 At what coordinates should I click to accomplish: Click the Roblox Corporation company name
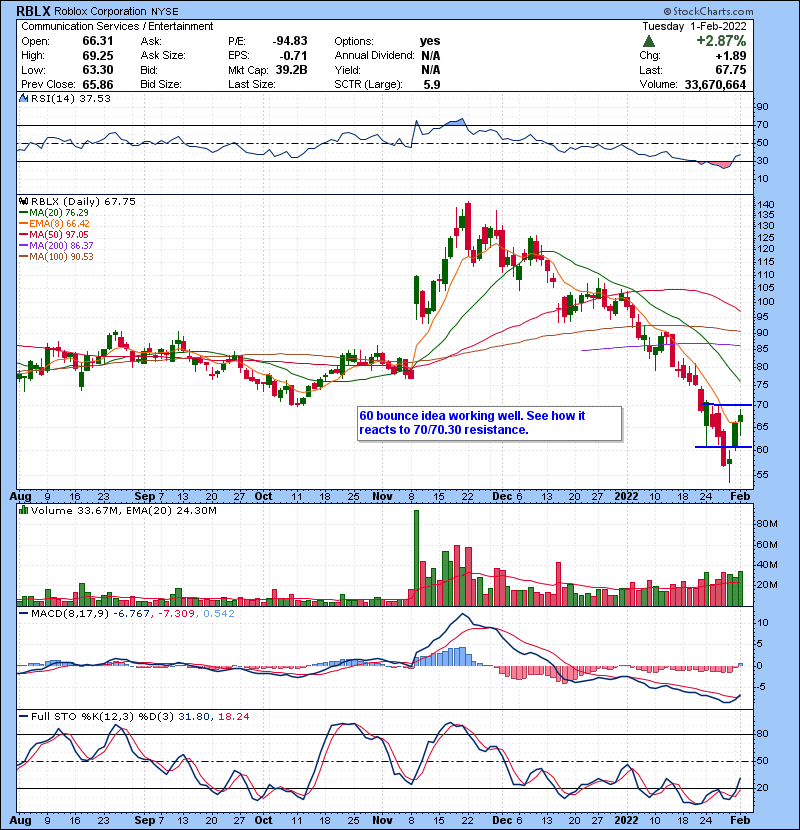point(100,11)
